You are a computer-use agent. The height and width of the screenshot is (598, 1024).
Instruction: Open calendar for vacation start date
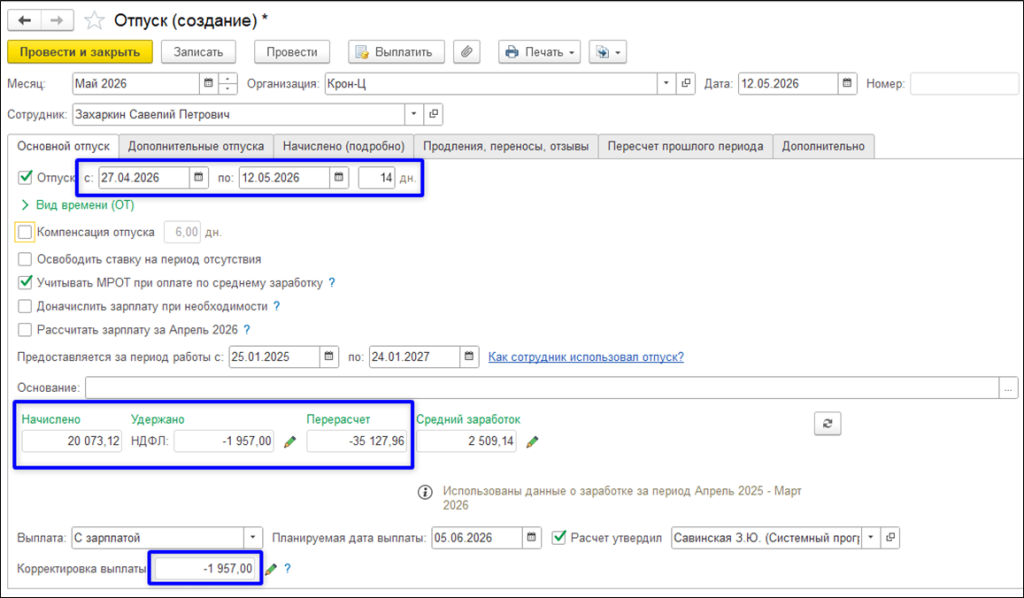[199, 178]
